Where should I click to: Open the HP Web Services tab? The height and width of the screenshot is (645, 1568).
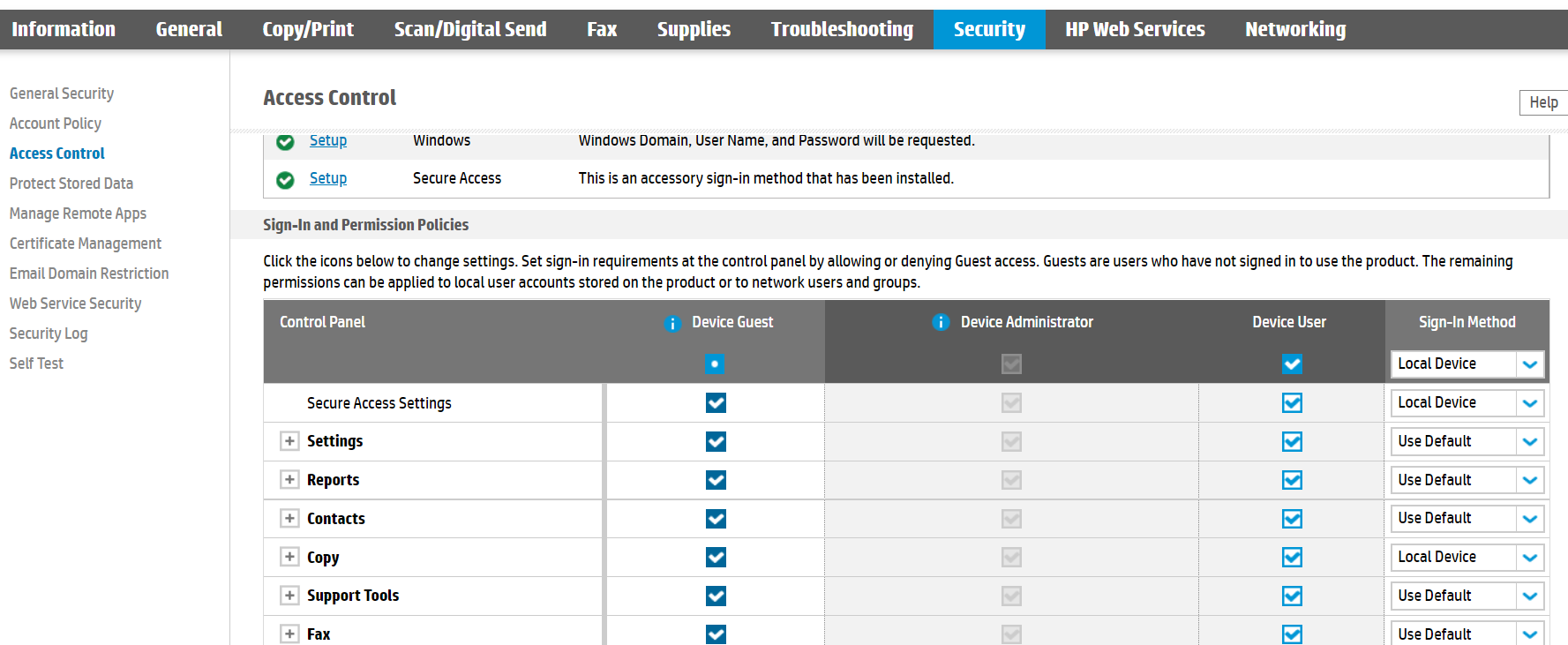pyautogui.click(x=1135, y=29)
